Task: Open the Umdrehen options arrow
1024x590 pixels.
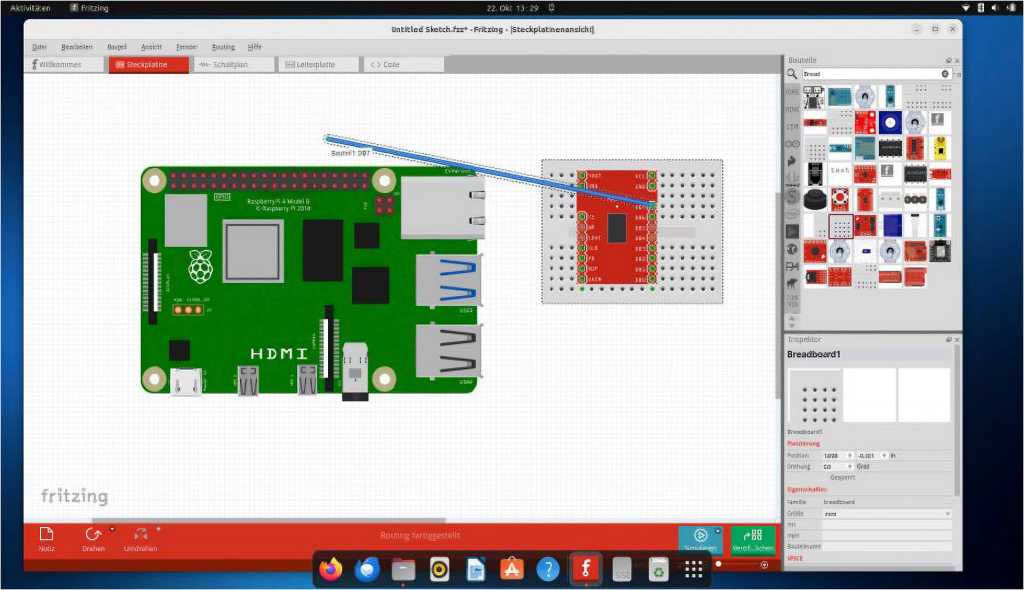Action: [x=158, y=529]
